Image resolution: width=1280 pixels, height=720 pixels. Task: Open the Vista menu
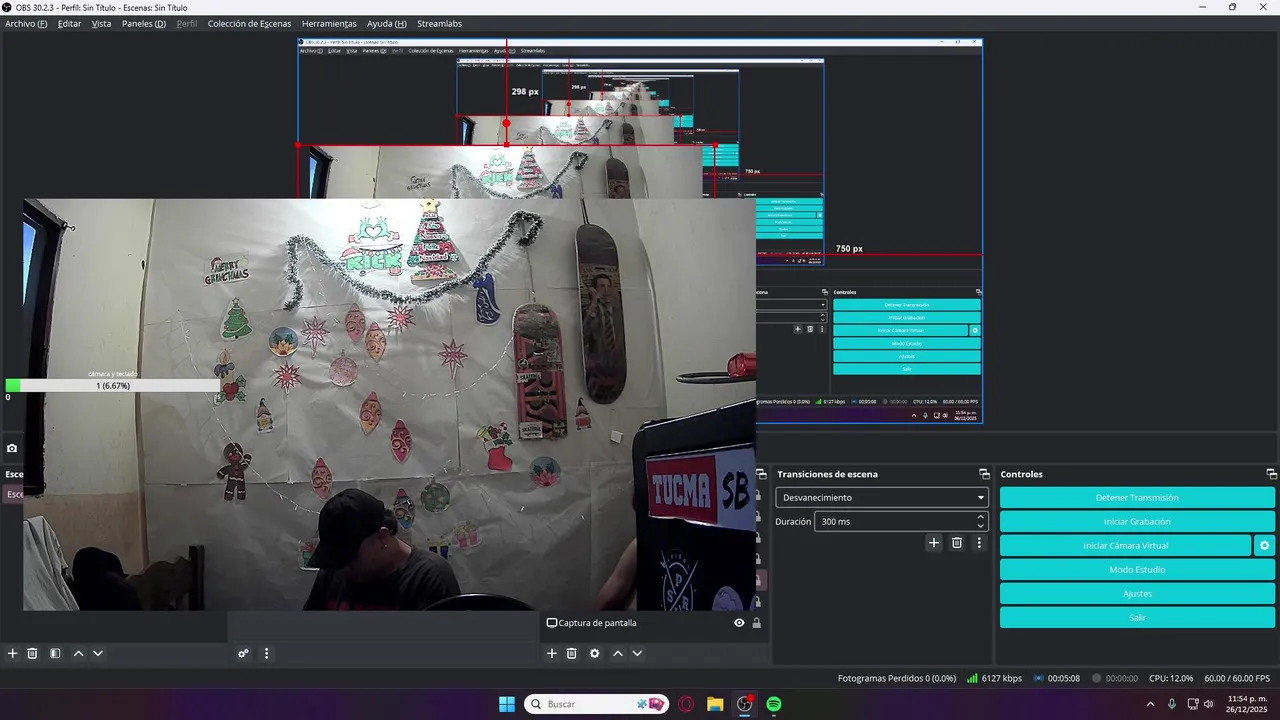pos(101,23)
